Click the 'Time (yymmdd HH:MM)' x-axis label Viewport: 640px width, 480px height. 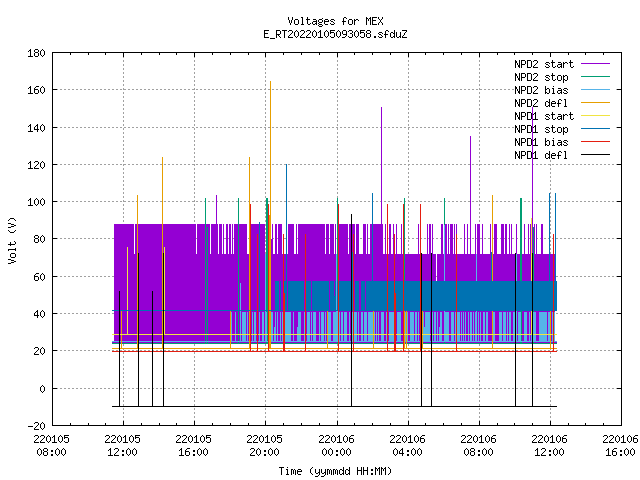[x=335, y=471]
